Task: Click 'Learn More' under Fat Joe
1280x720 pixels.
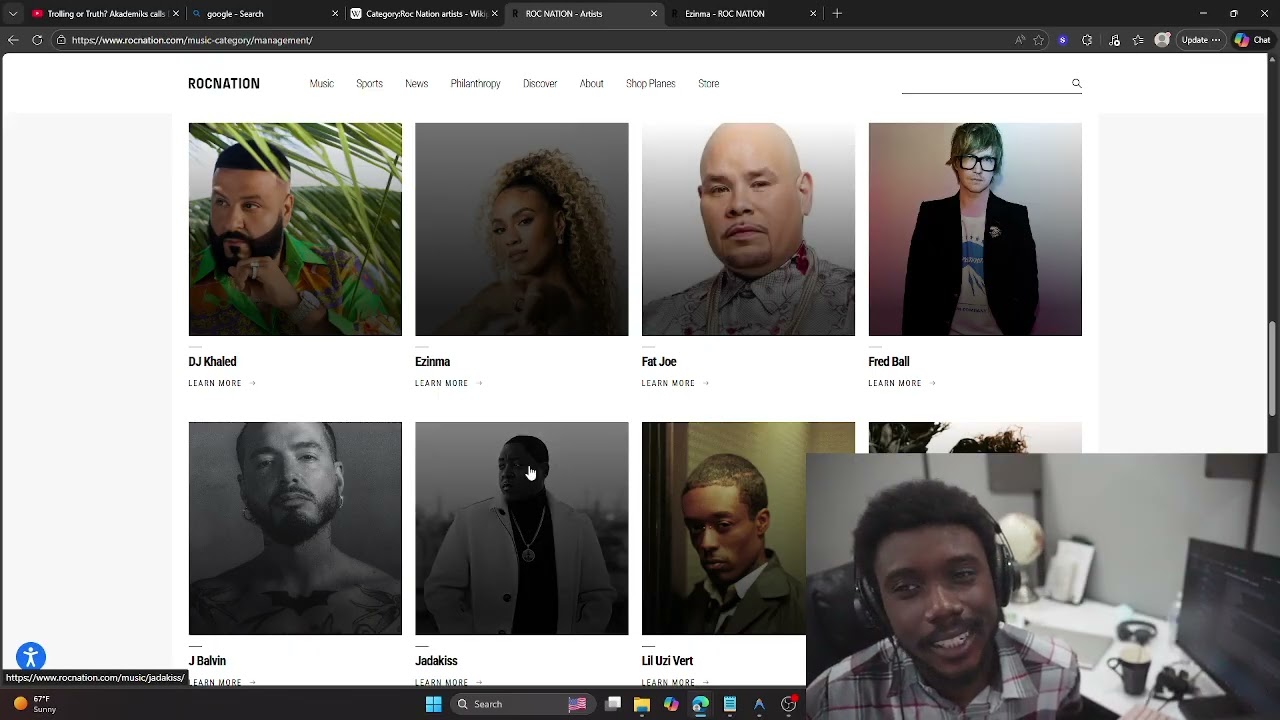Action: [675, 384]
